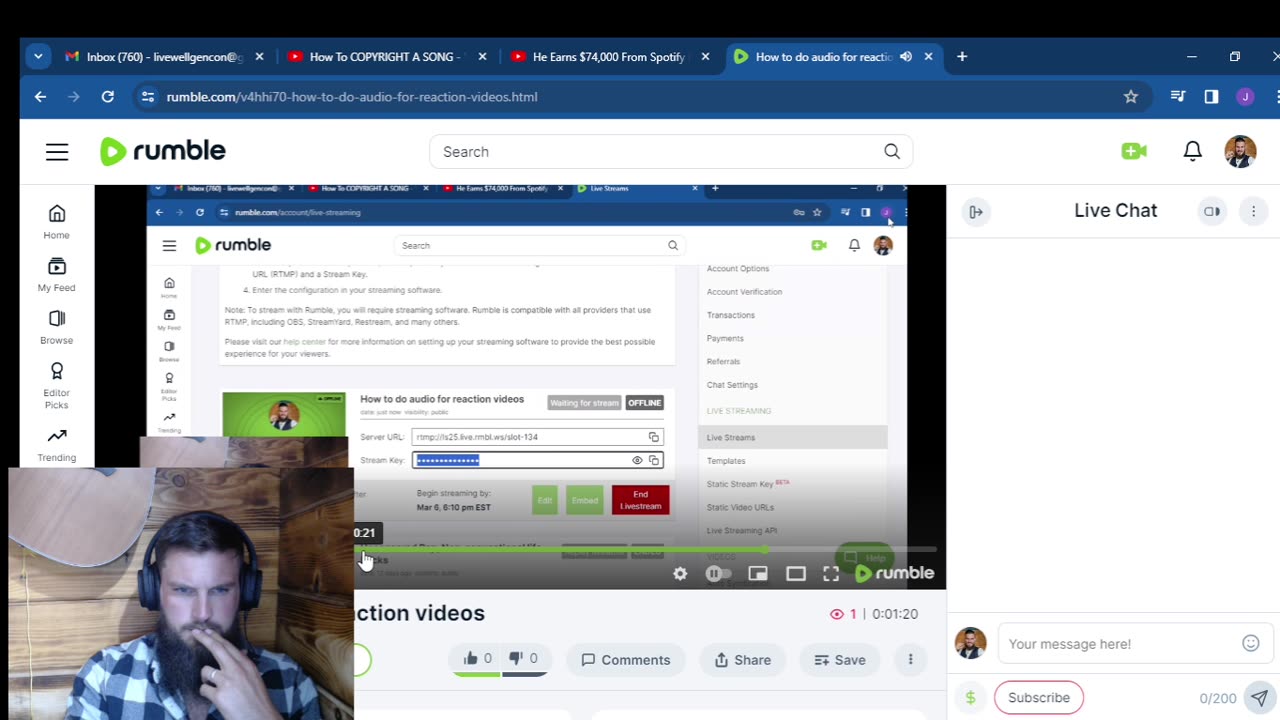This screenshot has height=720, width=1280.
Task: Reload the current page
Action: (108, 97)
